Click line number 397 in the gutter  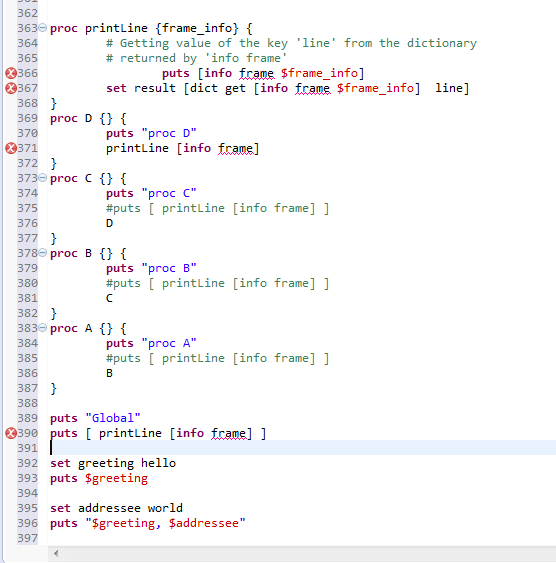tap(28, 538)
